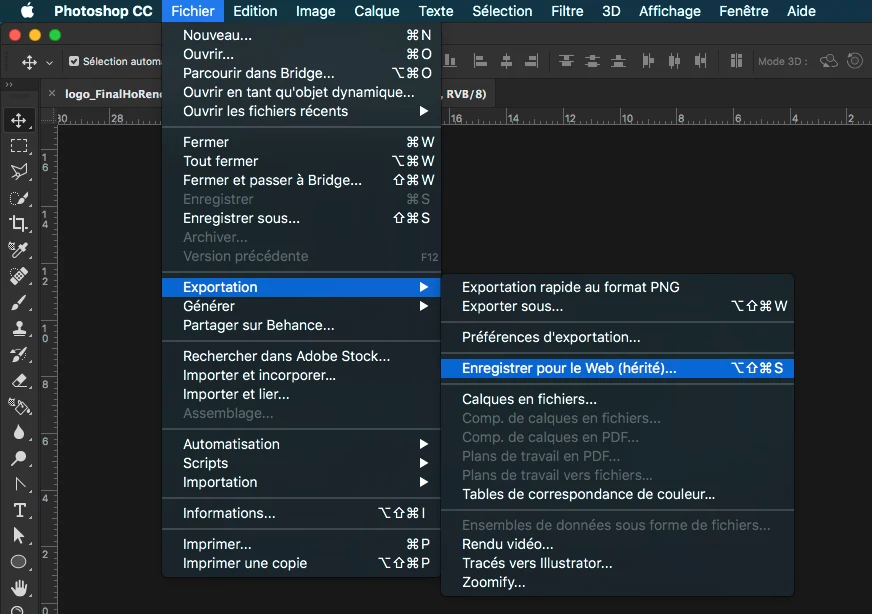The height and width of the screenshot is (614, 872).
Task: Click distribute vertical centers icon
Action: (x=592, y=61)
